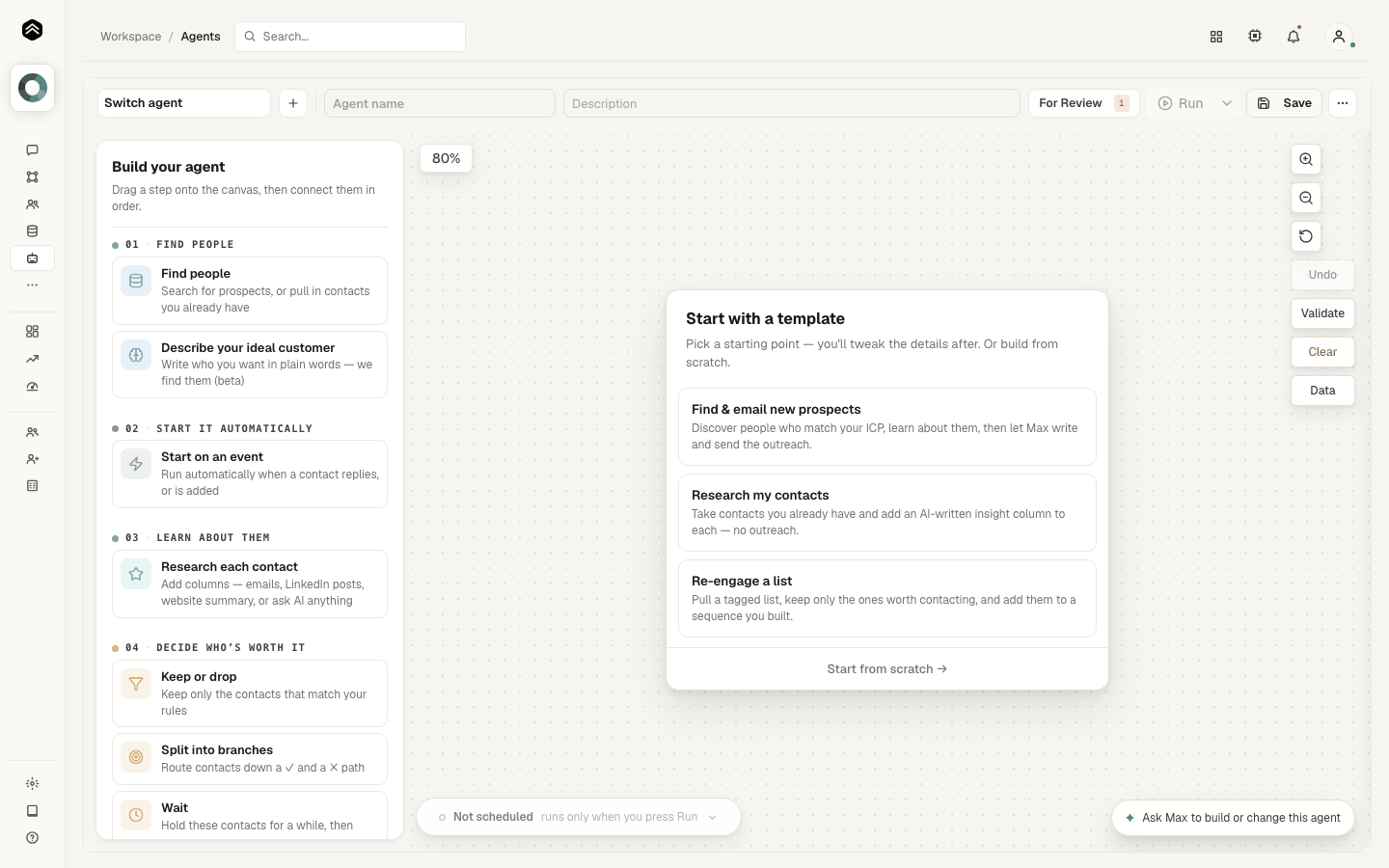Open the Switch agent selector
Image resolution: width=1389 pixels, height=868 pixels.
click(x=184, y=103)
